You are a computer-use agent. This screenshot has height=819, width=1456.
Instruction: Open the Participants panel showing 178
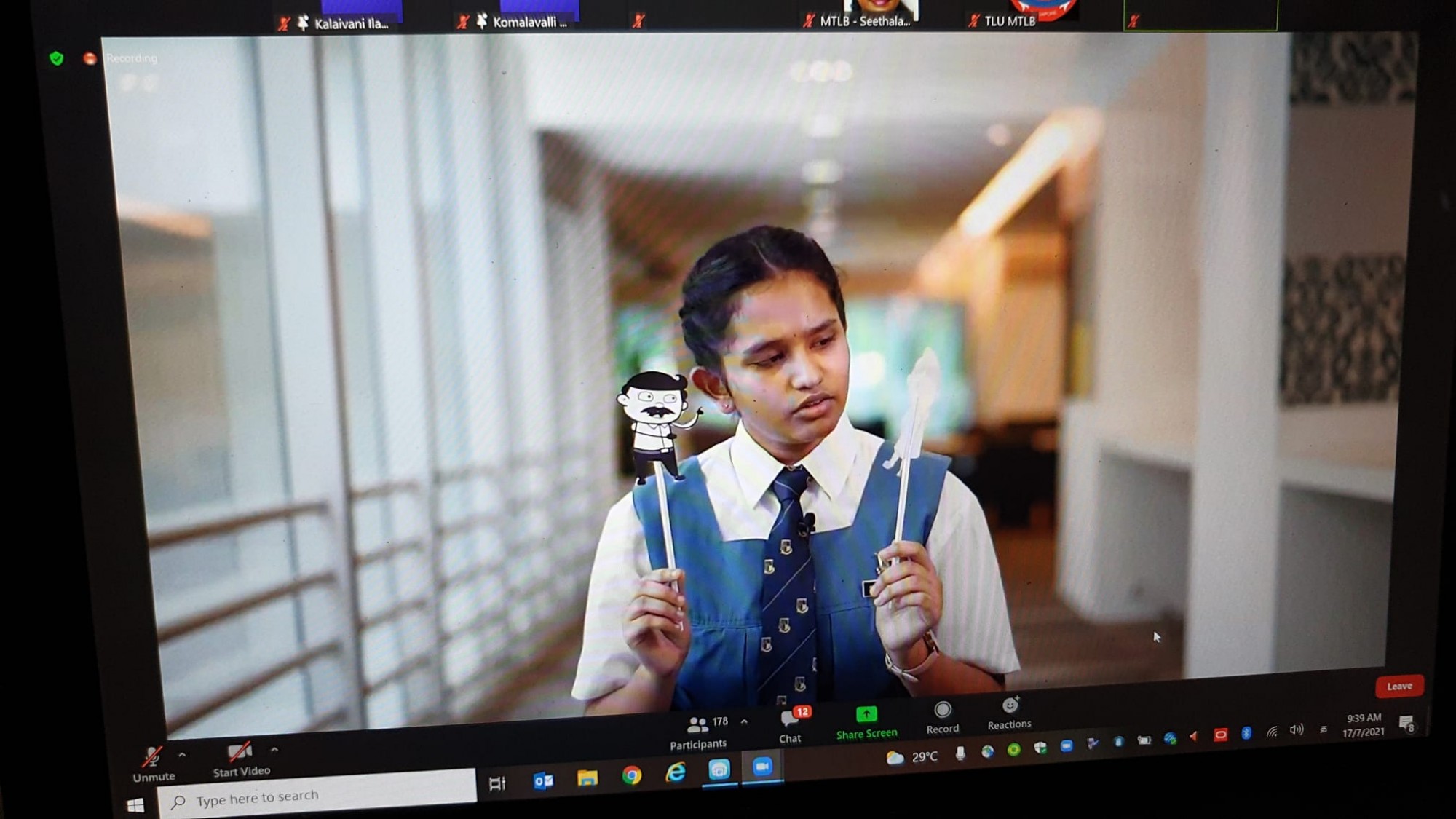tap(699, 732)
